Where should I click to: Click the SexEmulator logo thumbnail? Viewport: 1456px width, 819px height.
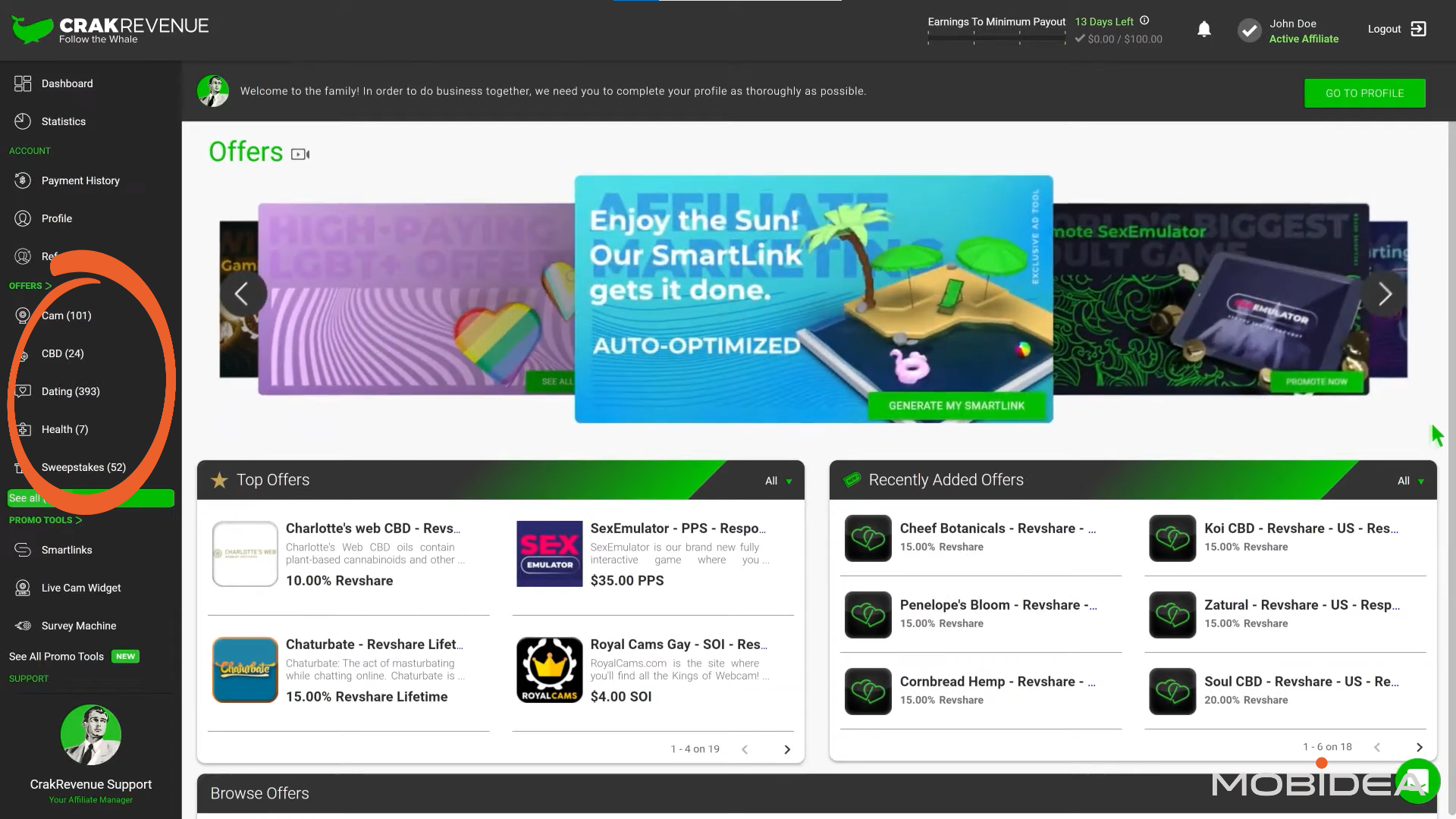click(549, 554)
